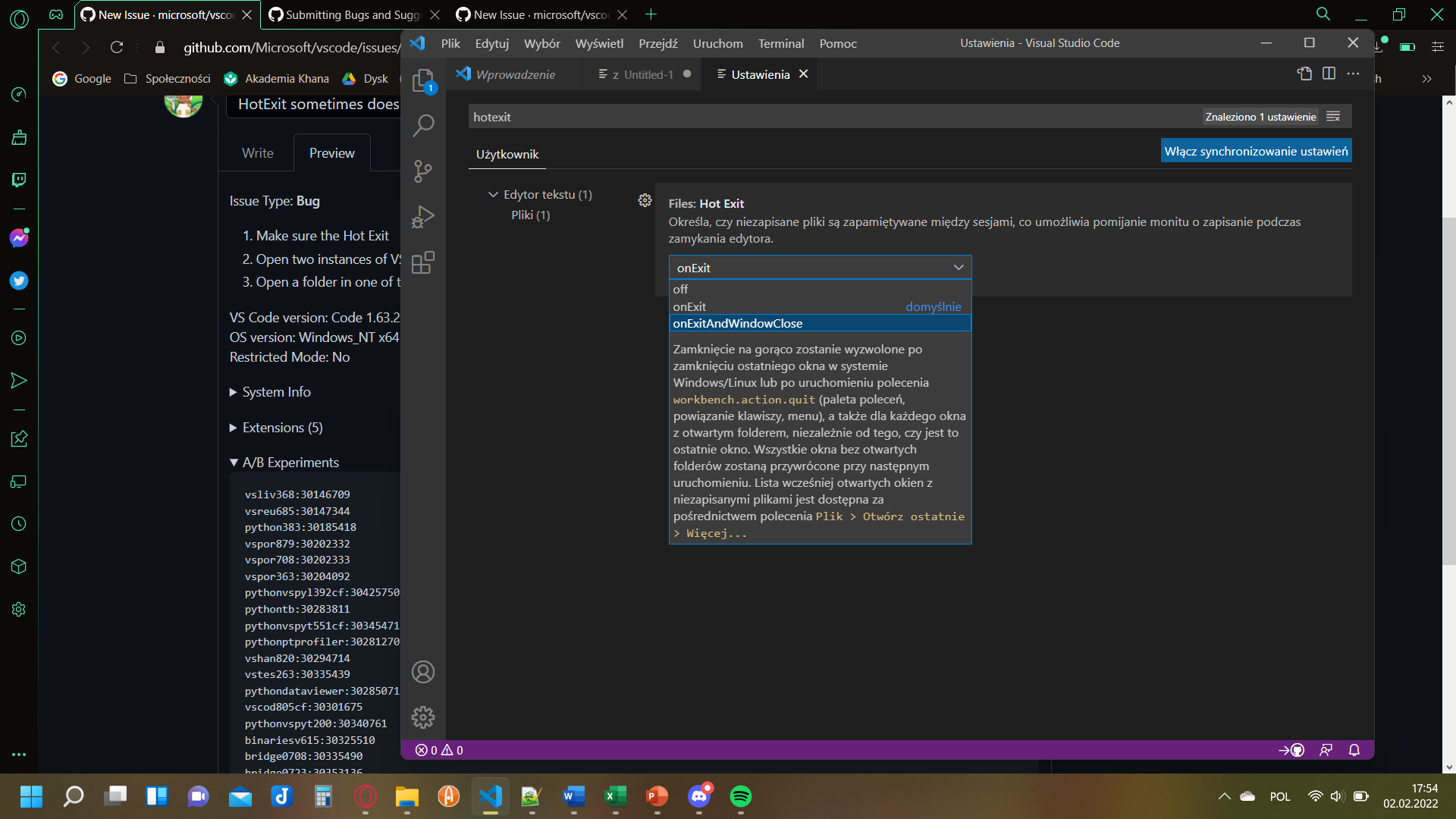The width and height of the screenshot is (1456, 819).
Task: Launch Spotify from the taskbar
Action: [741, 797]
